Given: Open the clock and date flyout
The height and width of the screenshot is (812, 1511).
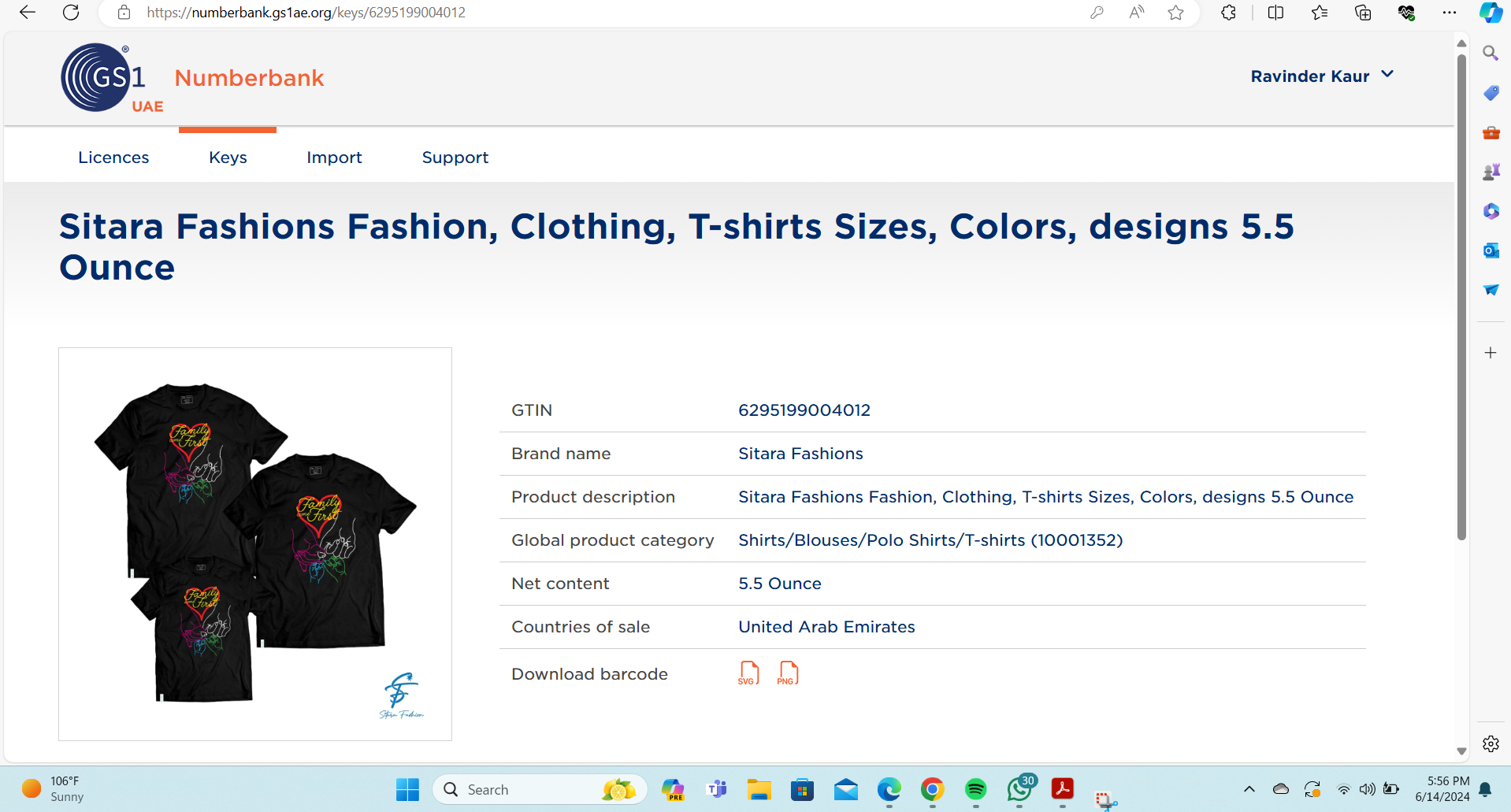Looking at the screenshot, I should 1442,789.
